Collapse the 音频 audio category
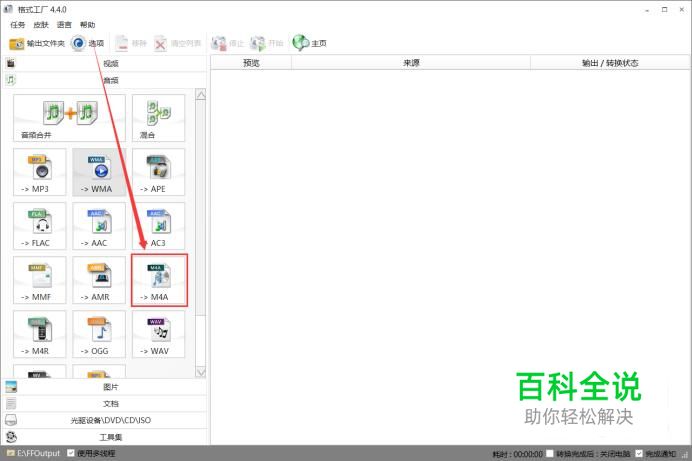 coord(105,80)
